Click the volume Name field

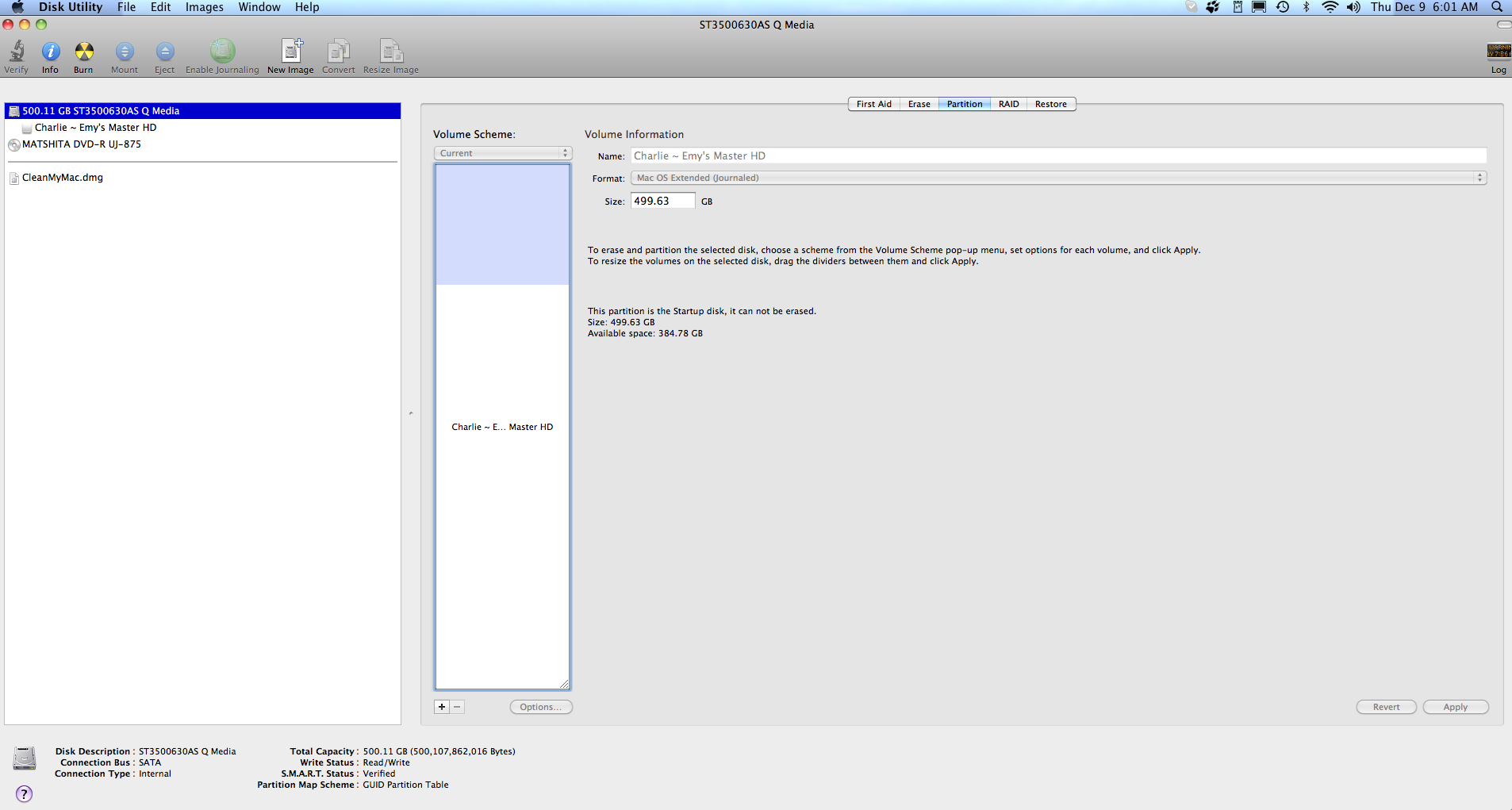(1058, 155)
